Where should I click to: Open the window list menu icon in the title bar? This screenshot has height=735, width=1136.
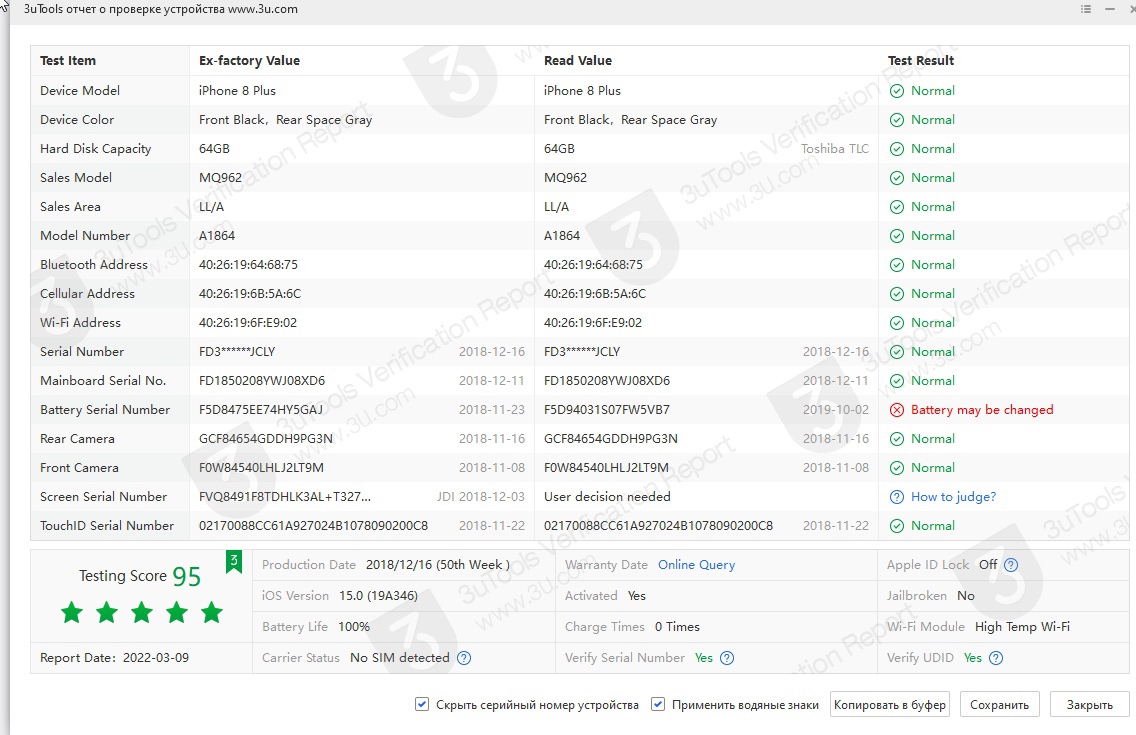[1085, 9]
